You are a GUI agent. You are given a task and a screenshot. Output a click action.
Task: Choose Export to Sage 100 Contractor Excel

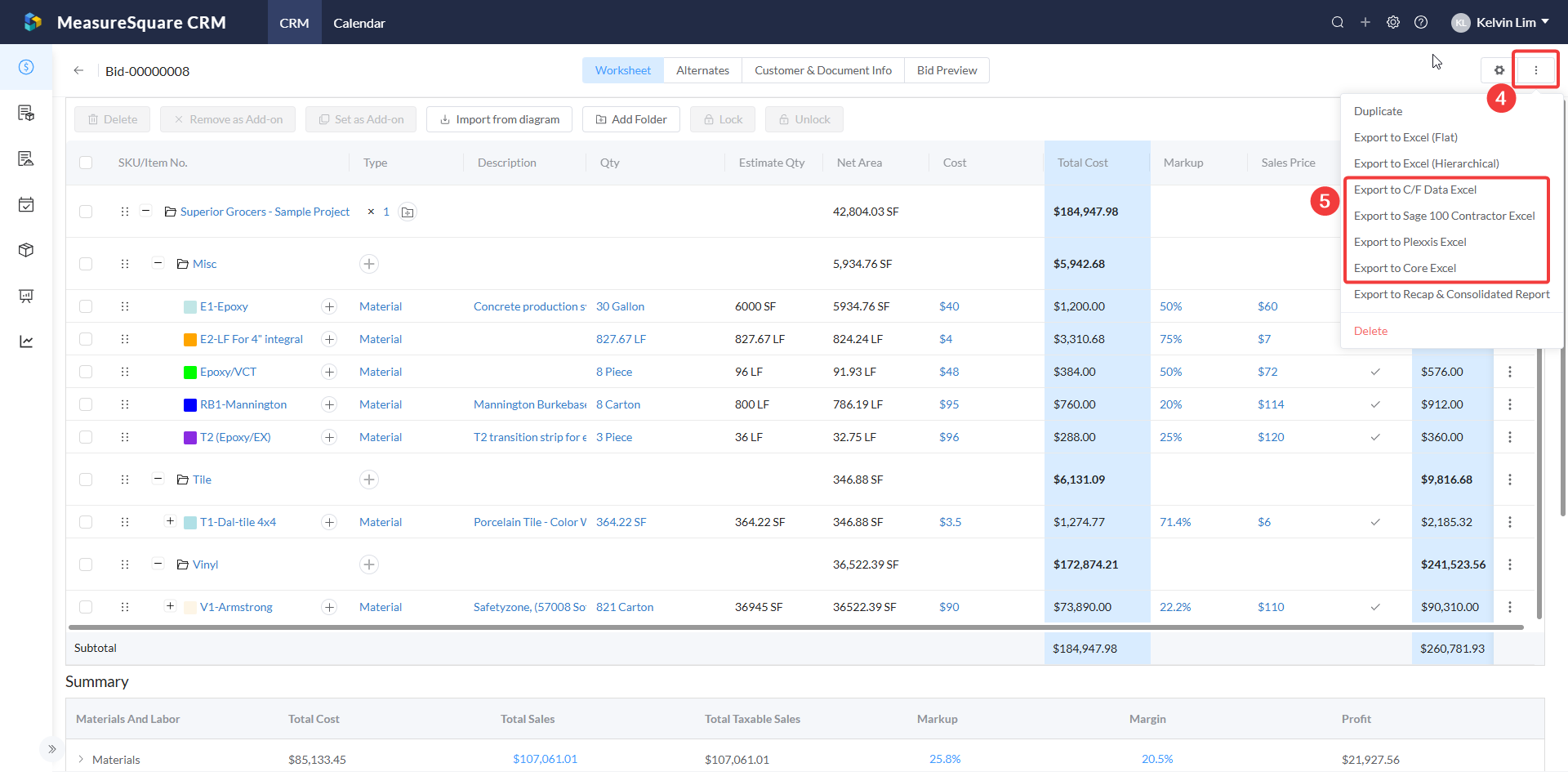[1445, 216]
